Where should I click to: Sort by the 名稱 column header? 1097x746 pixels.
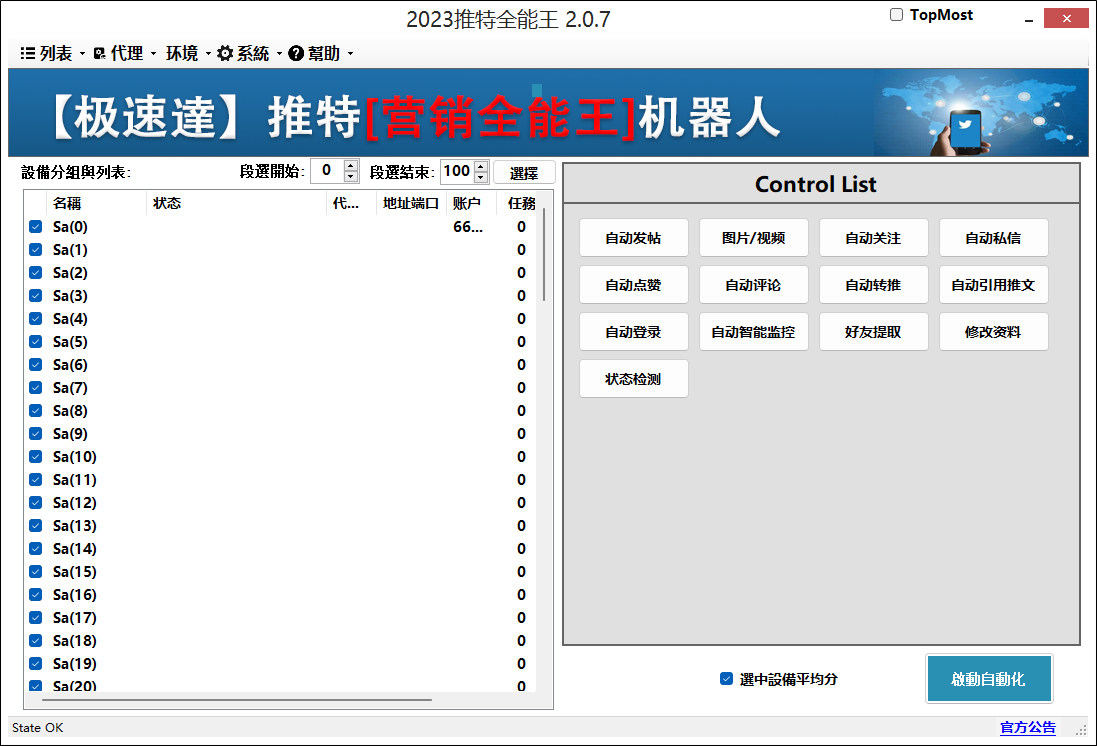pyautogui.click(x=97, y=203)
